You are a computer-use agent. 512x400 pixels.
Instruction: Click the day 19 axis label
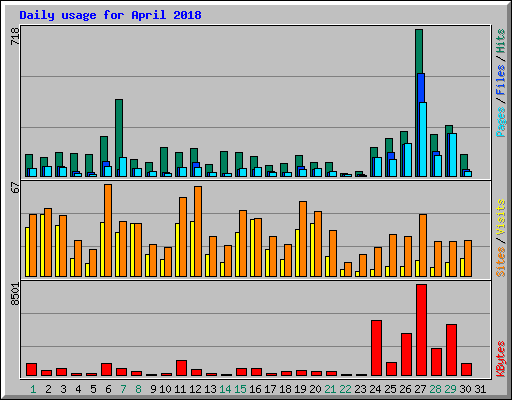(300, 389)
